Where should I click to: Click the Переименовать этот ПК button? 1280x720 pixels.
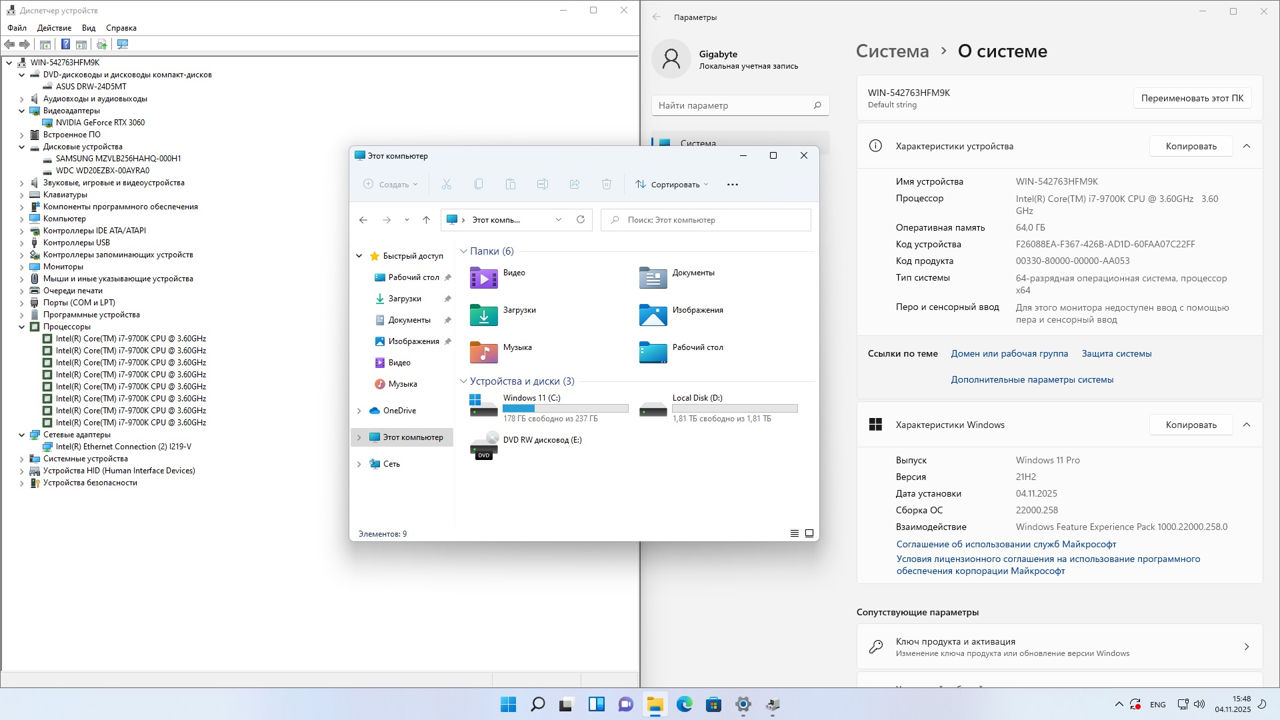1192,98
